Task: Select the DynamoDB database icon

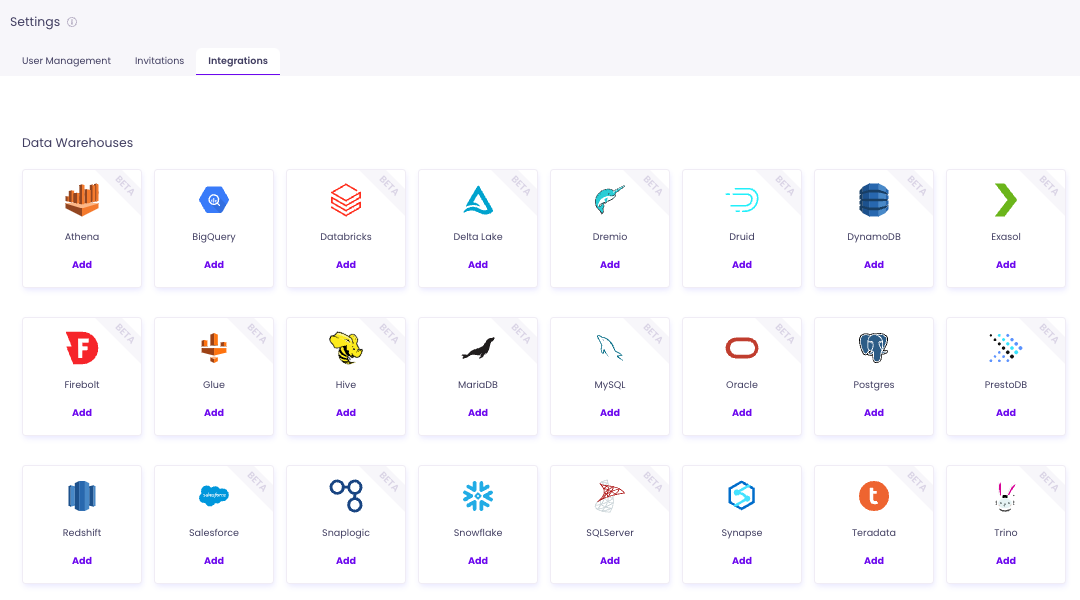Action: click(874, 200)
